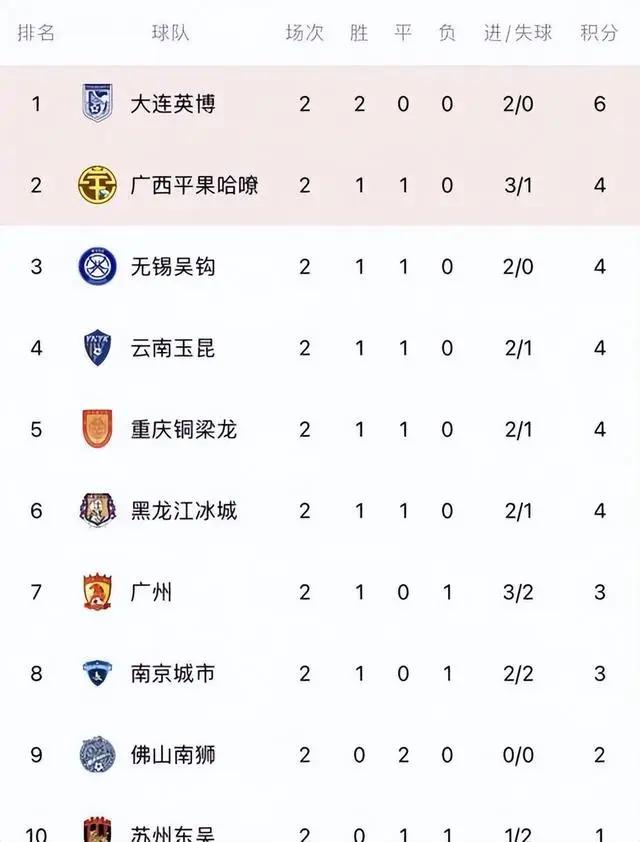Tap the 云南玉昆 shield badge
Viewport: 640px width, 842px height.
coord(97,348)
